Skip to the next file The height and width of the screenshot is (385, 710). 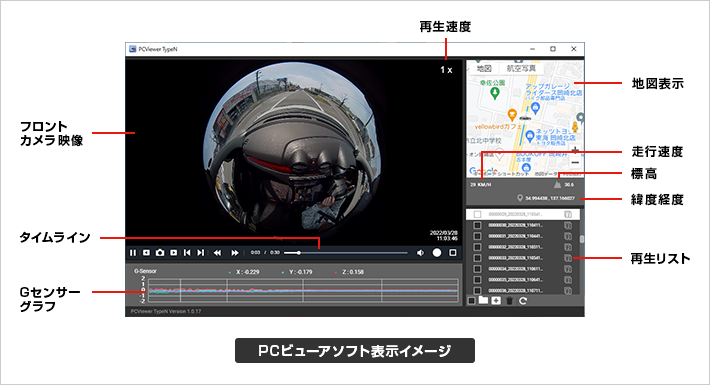click(201, 253)
